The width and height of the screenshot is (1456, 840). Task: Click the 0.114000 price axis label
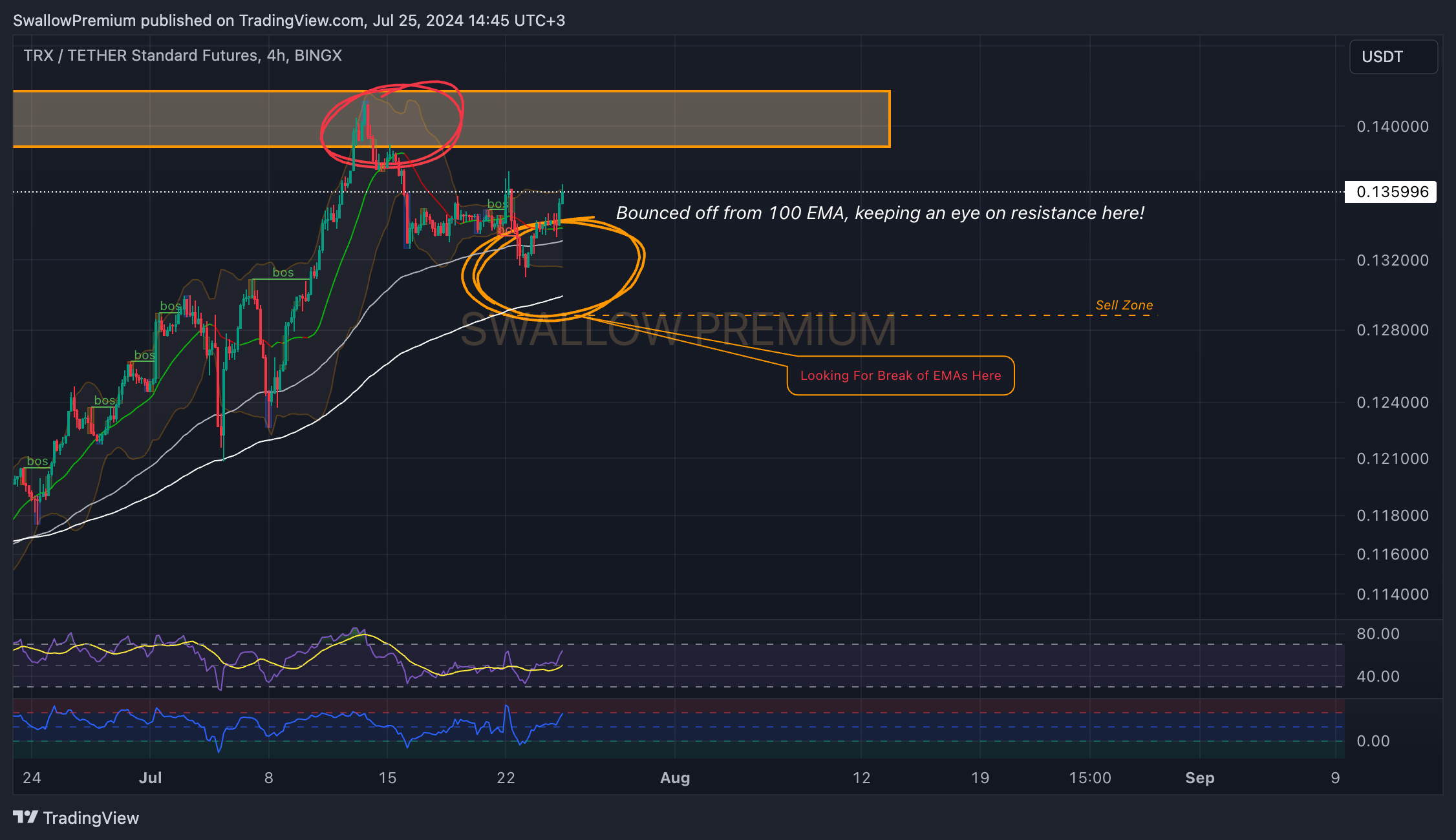(x=1393, y=594)
